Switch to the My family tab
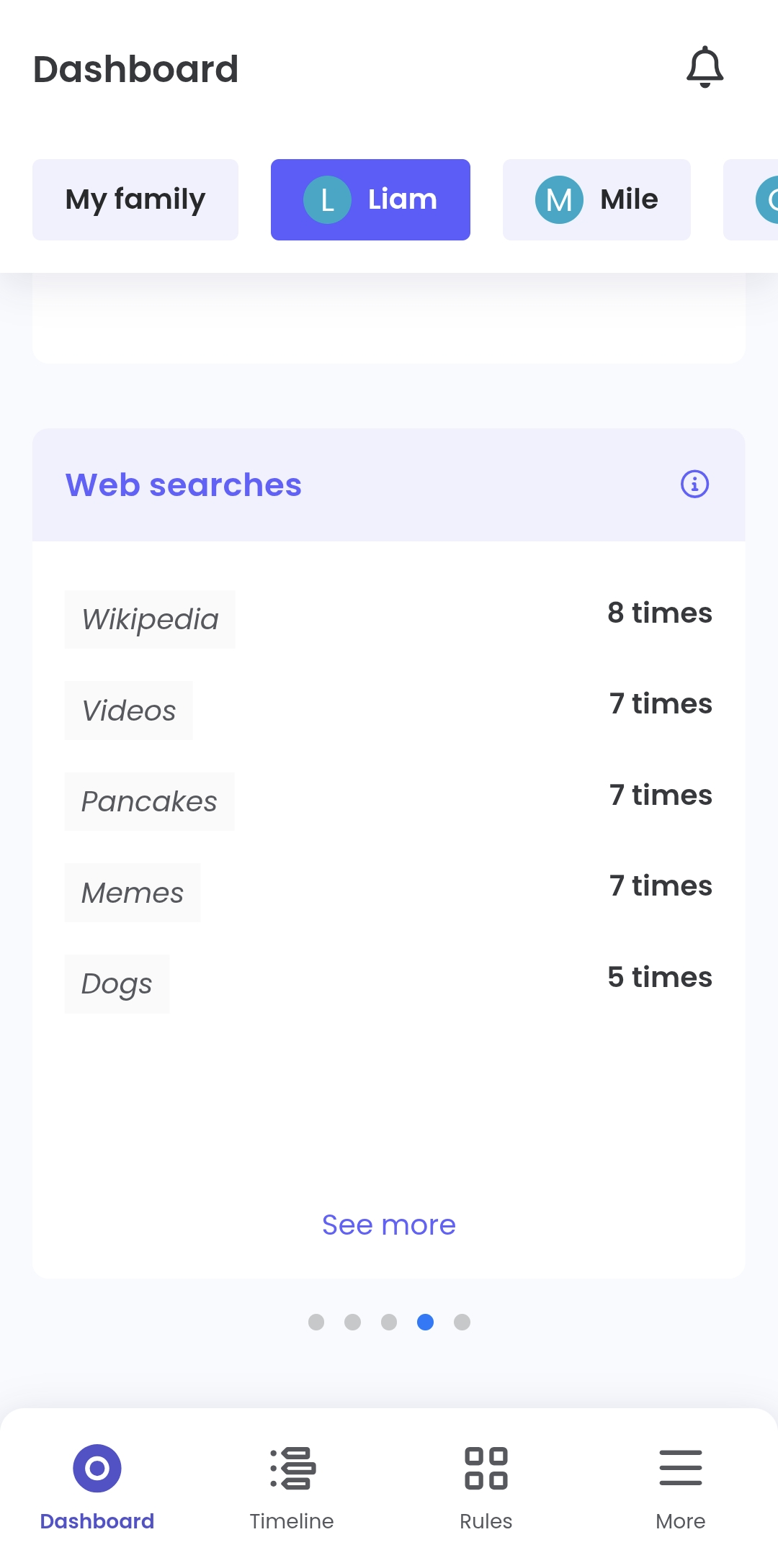Screen dimensions: 778x1568 click(135, 199)
